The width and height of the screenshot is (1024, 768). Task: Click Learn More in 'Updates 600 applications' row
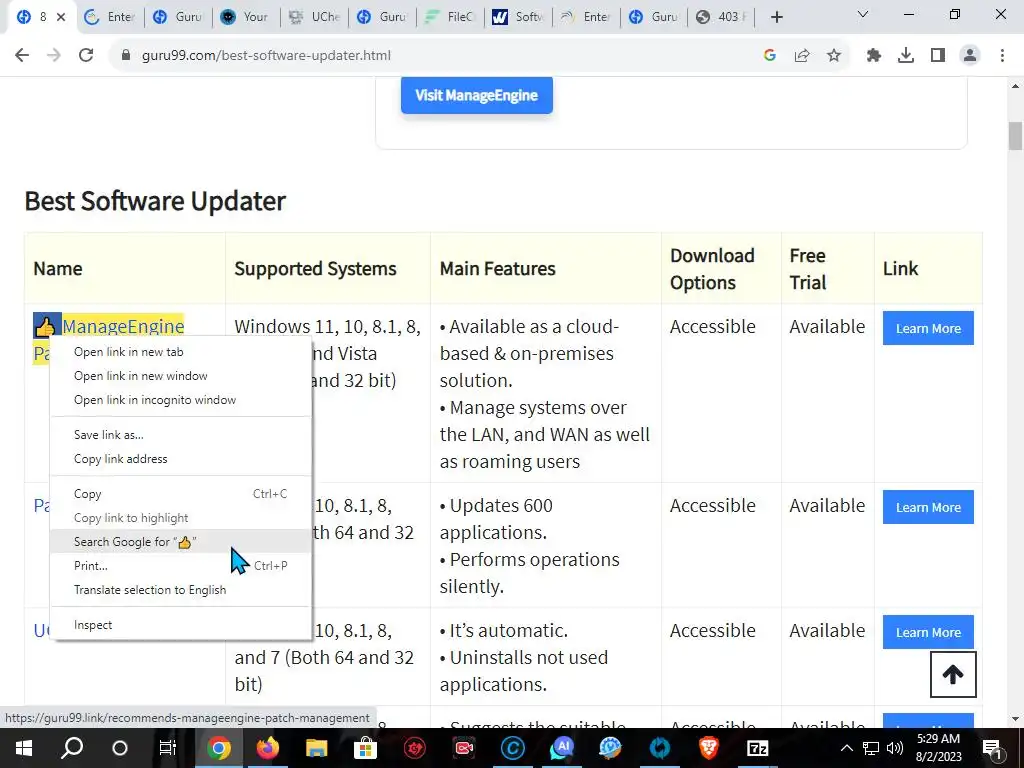coord(928,507)
